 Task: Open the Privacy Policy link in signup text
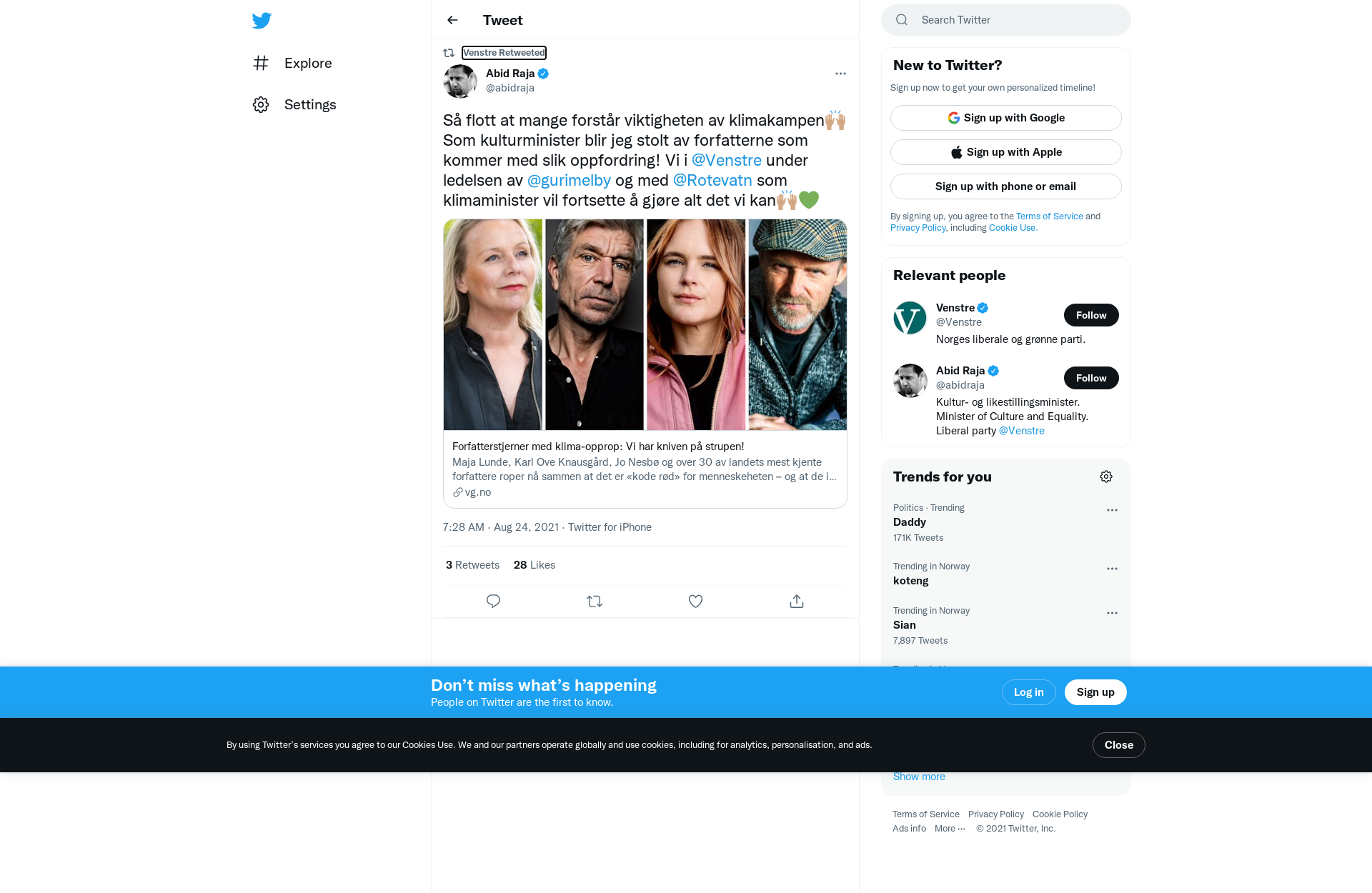pyautogui.click(x=918, y=228)
